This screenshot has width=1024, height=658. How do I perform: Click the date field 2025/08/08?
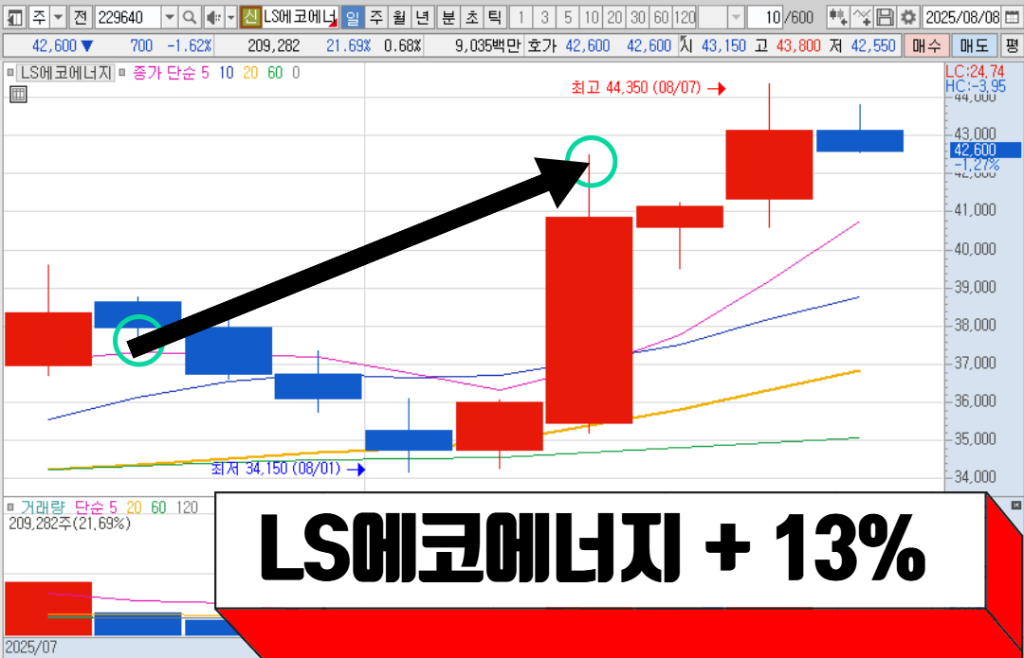click(963, 17)
